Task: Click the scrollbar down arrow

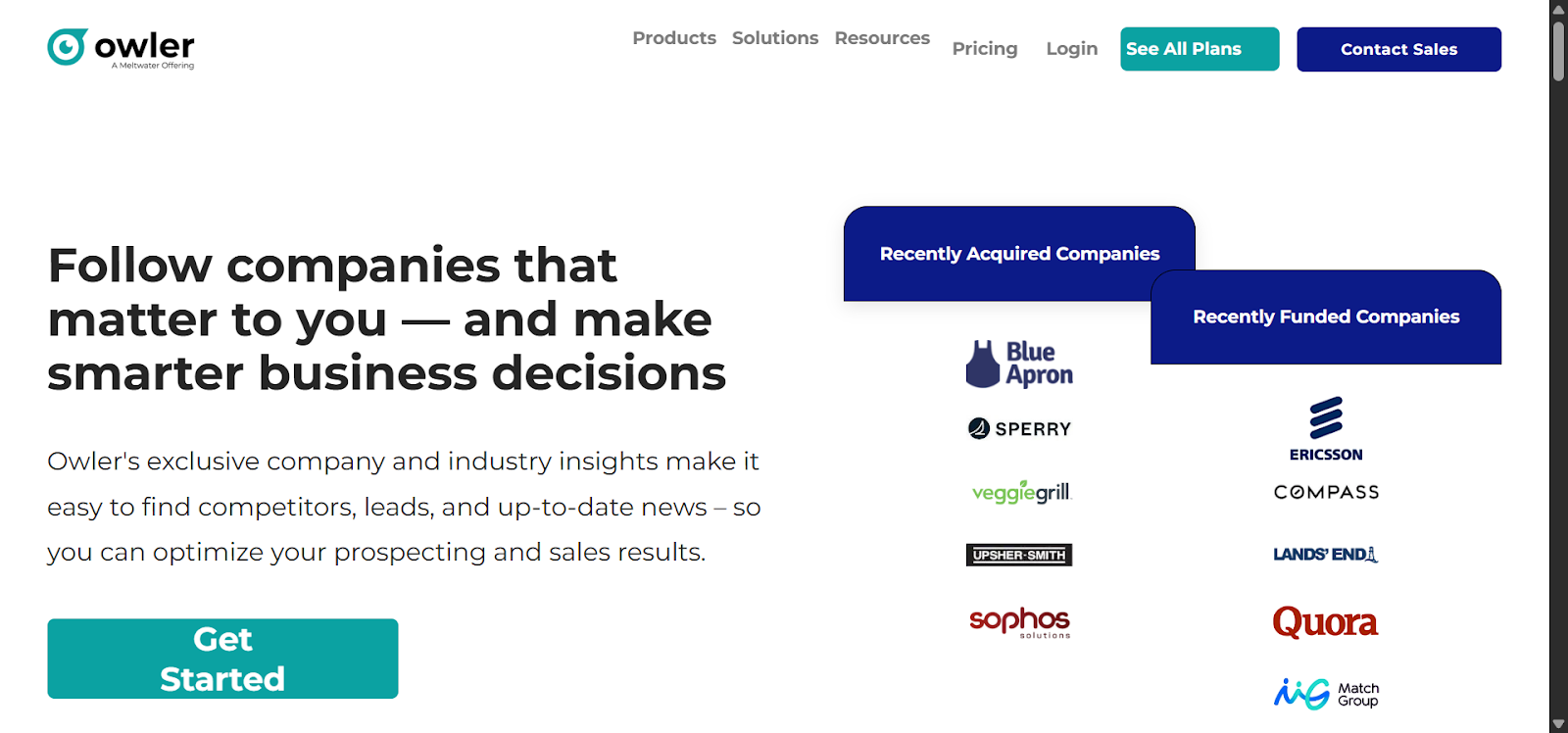Action: [x=1557, y=723]
